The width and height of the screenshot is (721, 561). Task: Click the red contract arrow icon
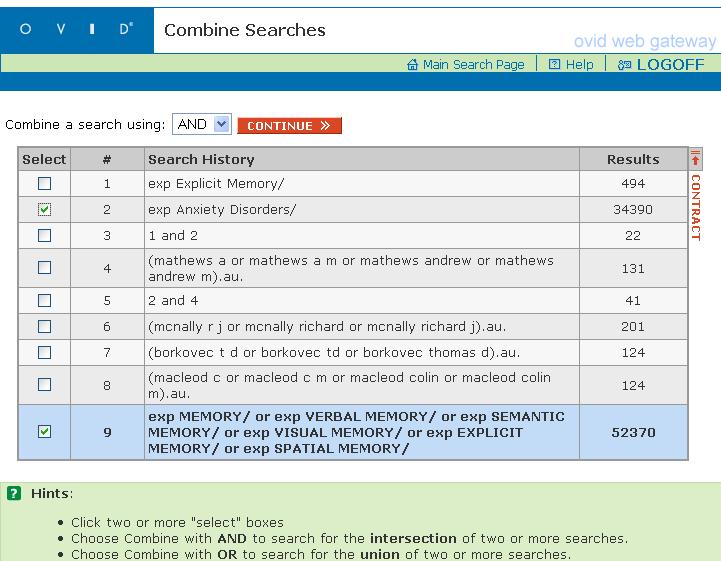(695, 158)
